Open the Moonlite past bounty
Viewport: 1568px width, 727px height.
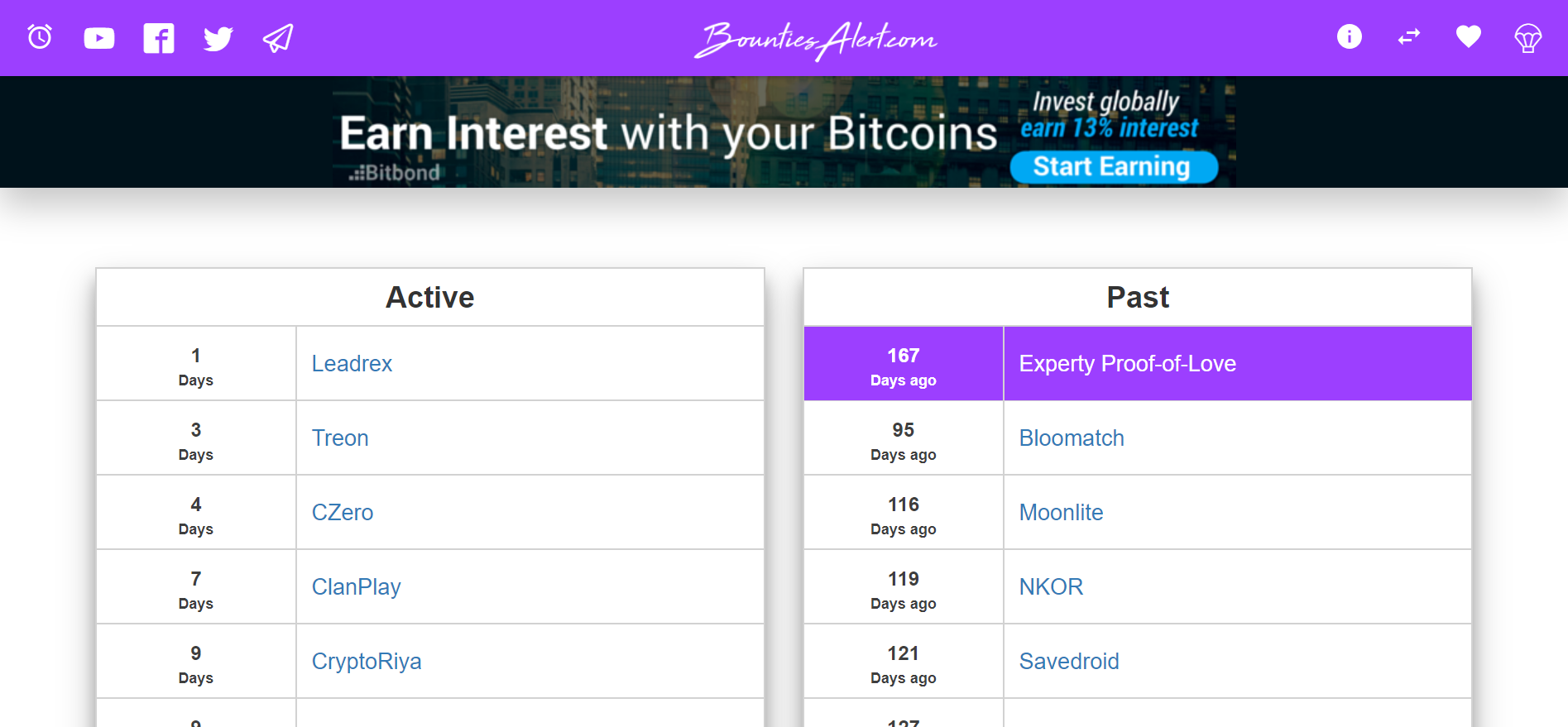(x=1061, y=513)
